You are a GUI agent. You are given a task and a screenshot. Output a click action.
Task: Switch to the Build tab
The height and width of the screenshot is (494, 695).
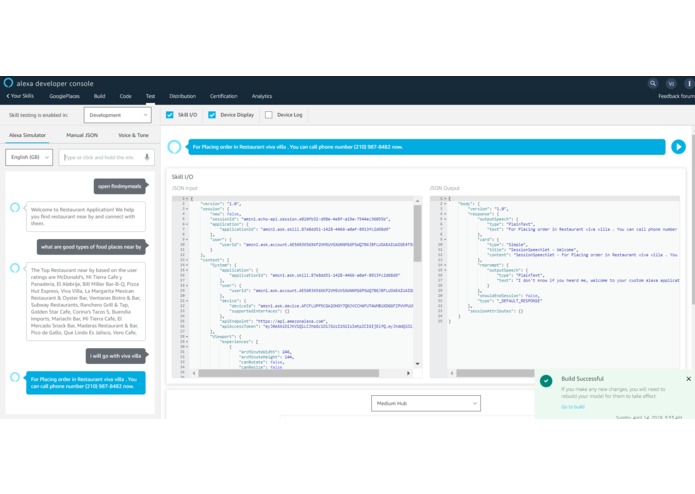99,96
